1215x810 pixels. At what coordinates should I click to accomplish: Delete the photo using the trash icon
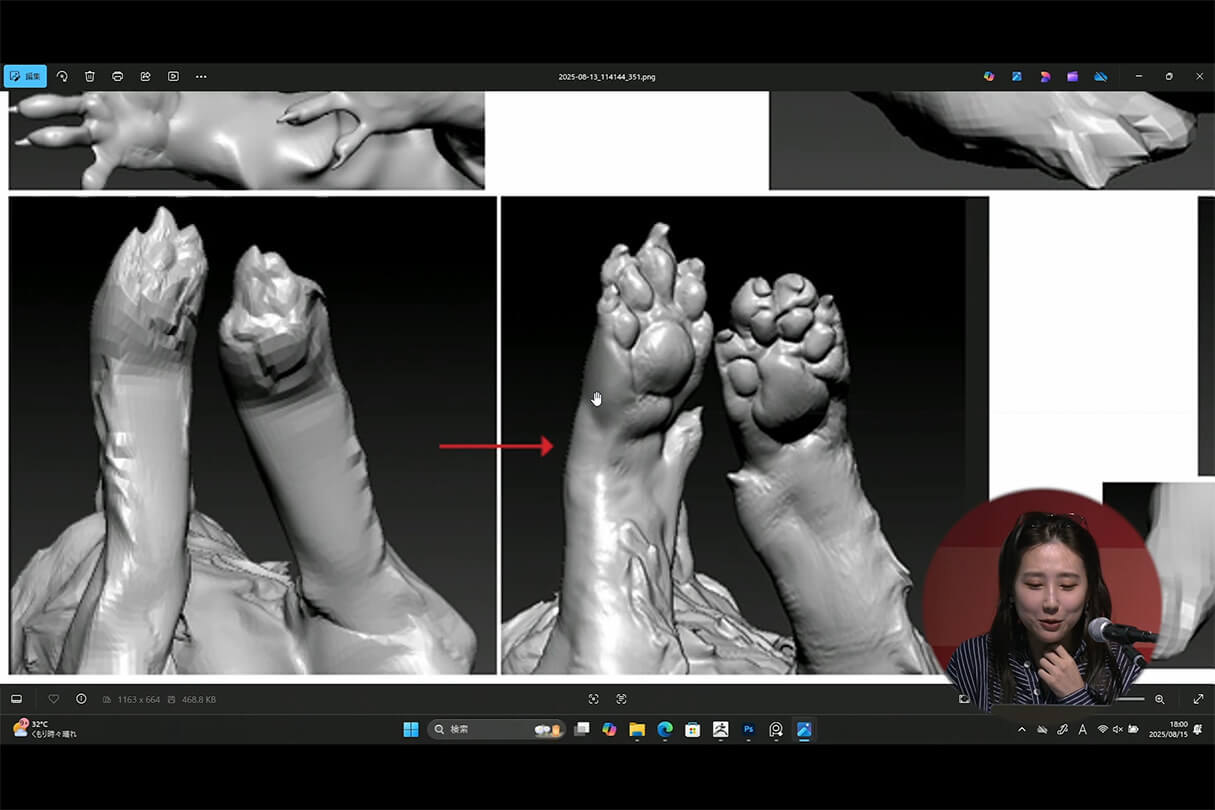click(x=90, y=76)
